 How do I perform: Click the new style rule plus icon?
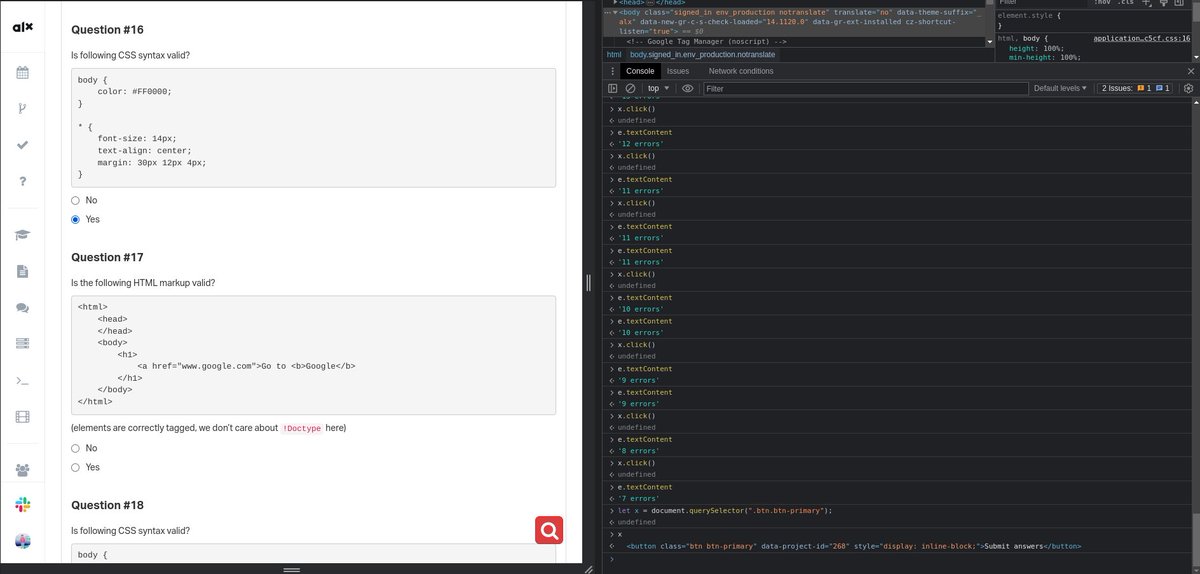pyautogui.click(x=1148, y=3)
